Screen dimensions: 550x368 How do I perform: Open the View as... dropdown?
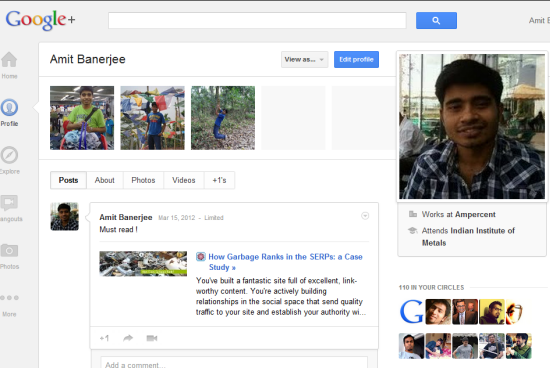(304, 60)
